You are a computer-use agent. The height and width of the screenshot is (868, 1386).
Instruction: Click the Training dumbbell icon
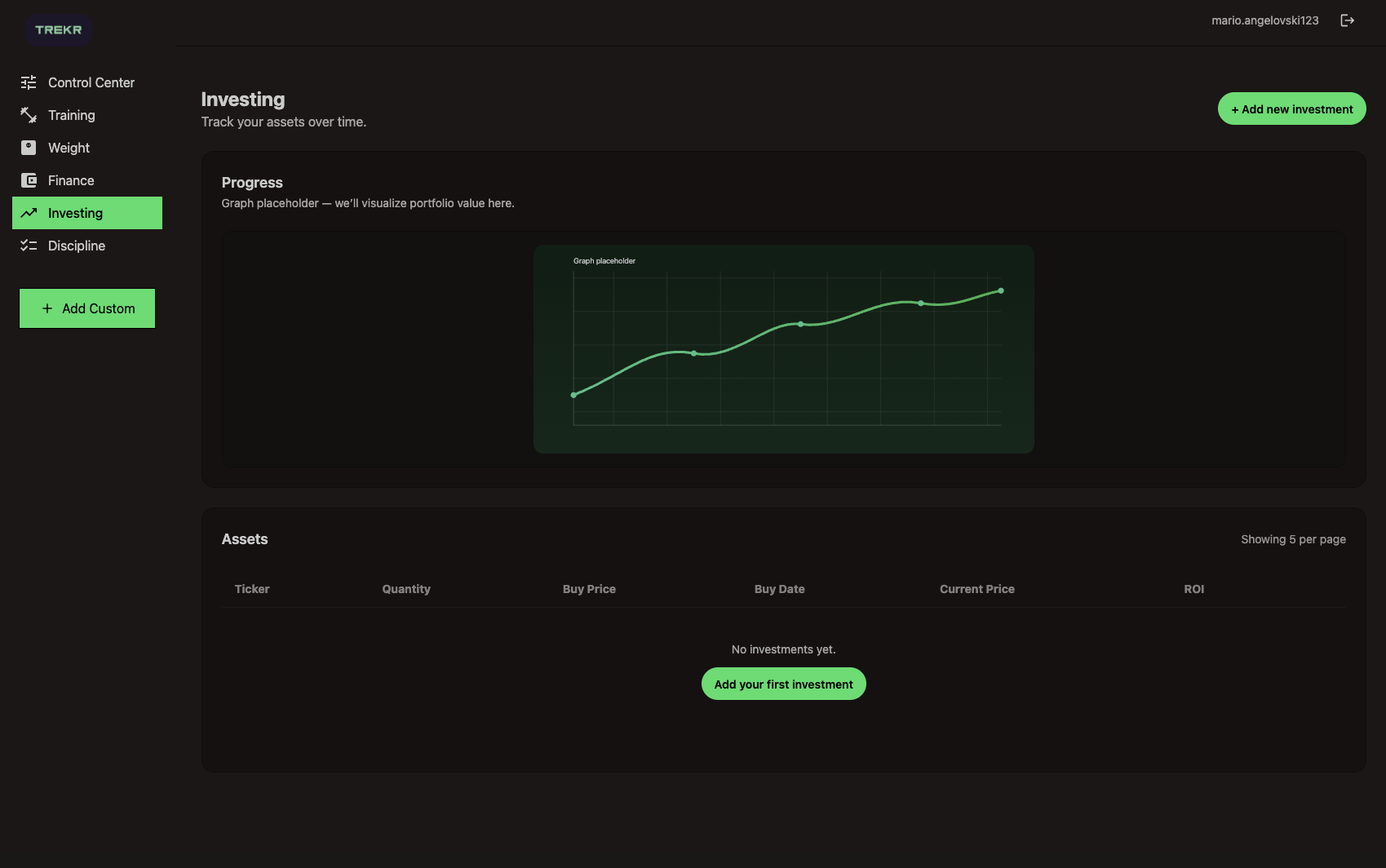click(29, 115)
